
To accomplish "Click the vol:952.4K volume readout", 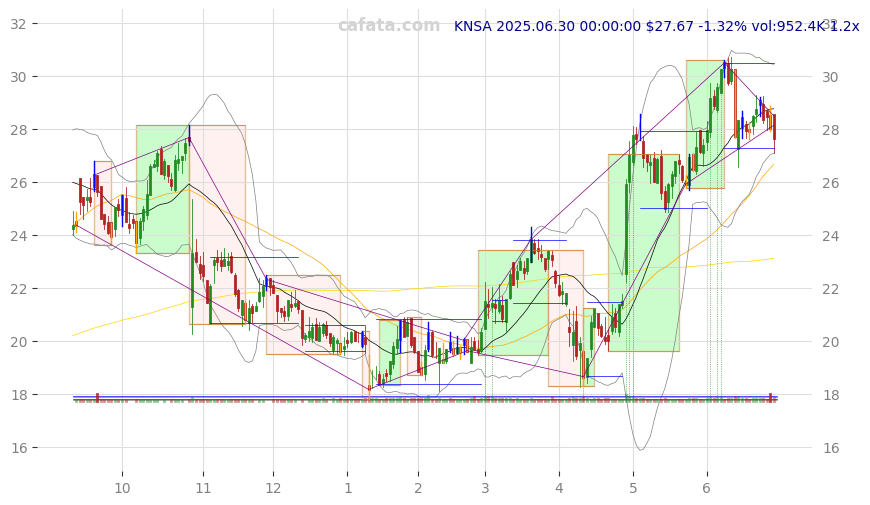I will [x=788, y=26].
